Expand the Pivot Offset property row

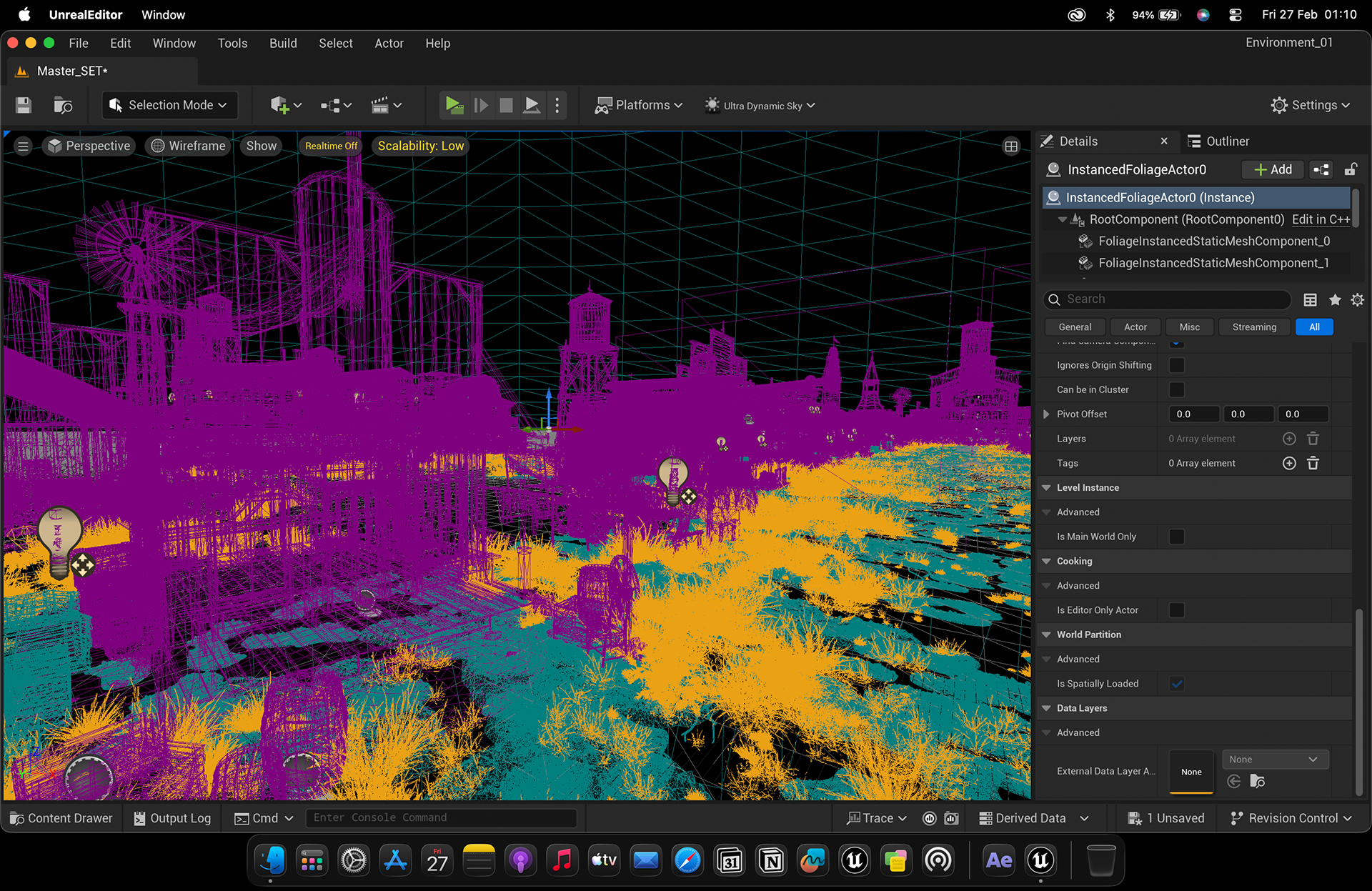[1046, 414]
